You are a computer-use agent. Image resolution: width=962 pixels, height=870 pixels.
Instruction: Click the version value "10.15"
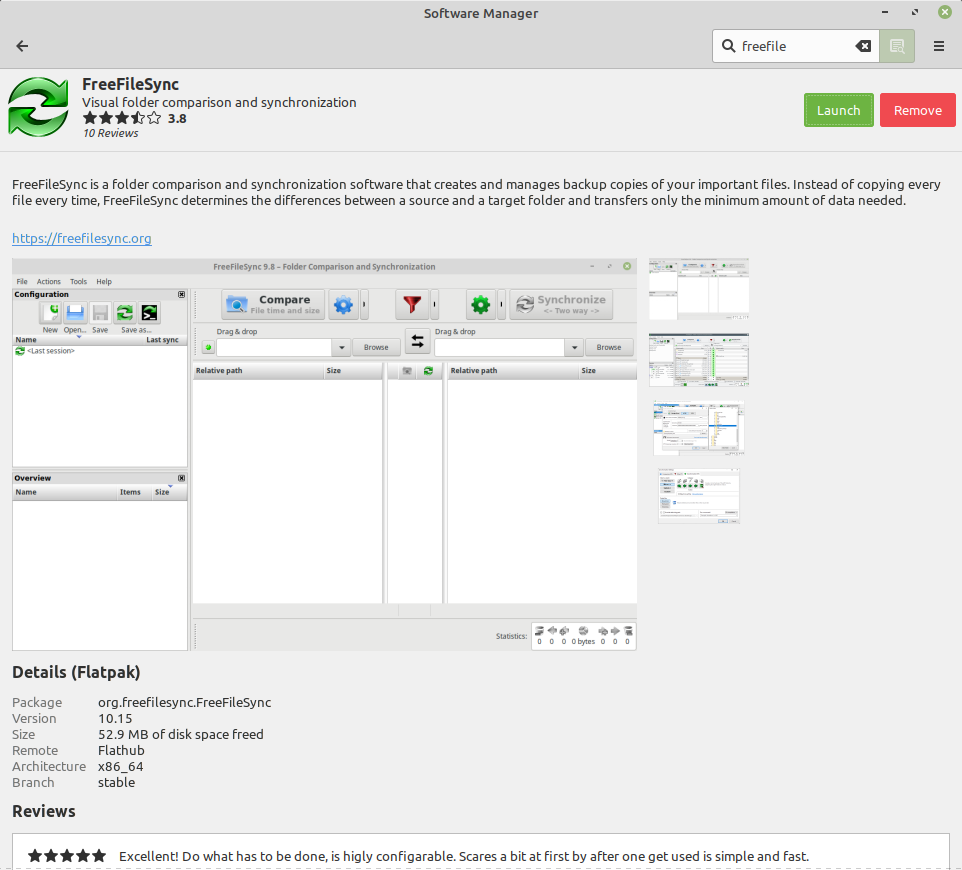[115, 718]
